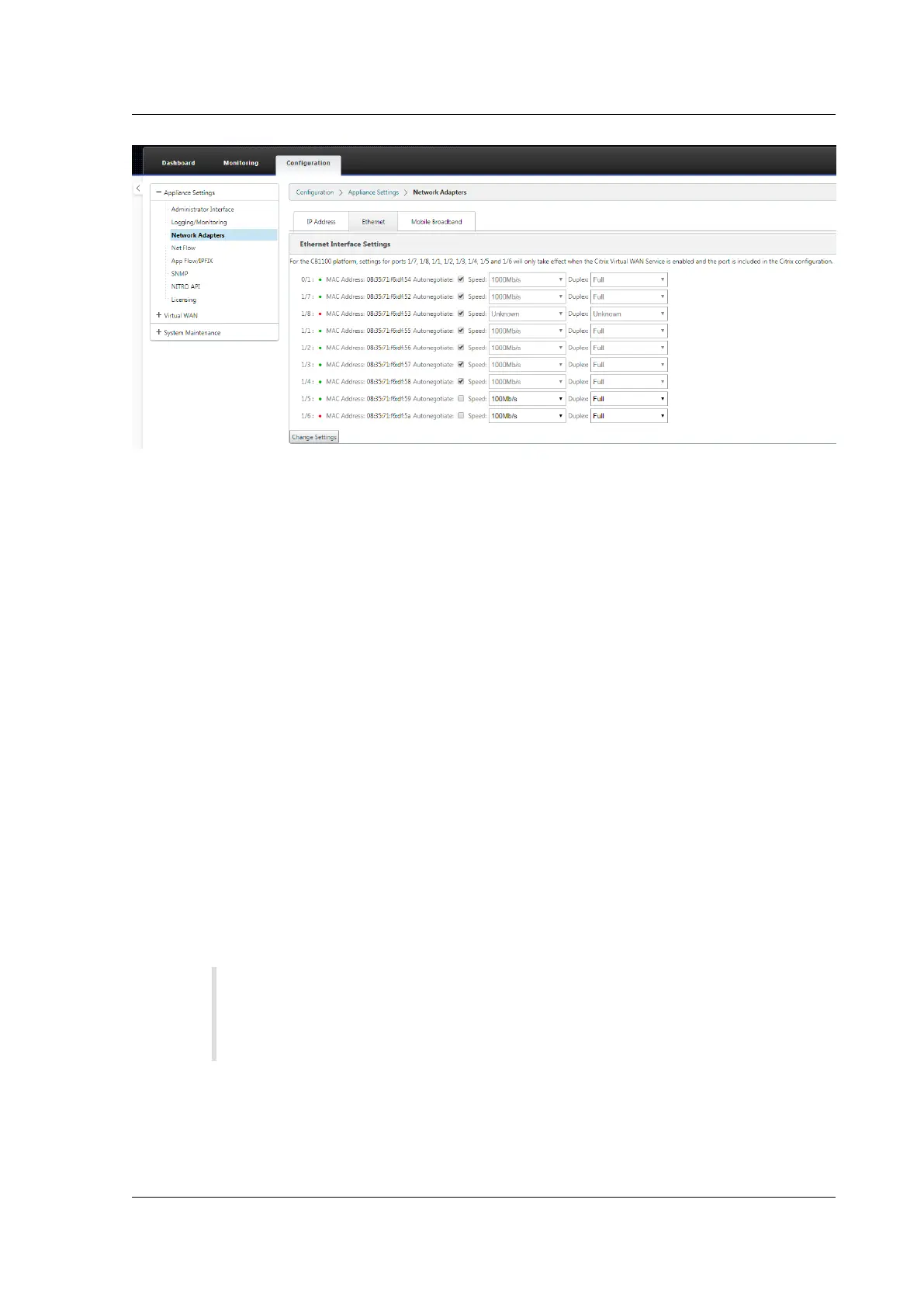The width and height of the screenshot is (924, 1307).
Task: Select Network Adapters in the sidebar
Action: tap(198, 235)
